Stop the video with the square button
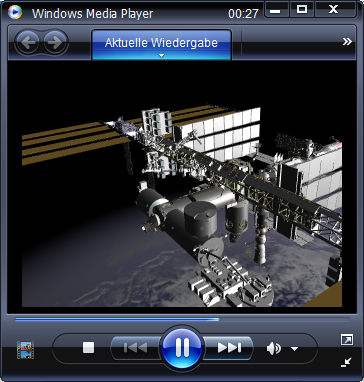364x382 pixels. (89, 348)
